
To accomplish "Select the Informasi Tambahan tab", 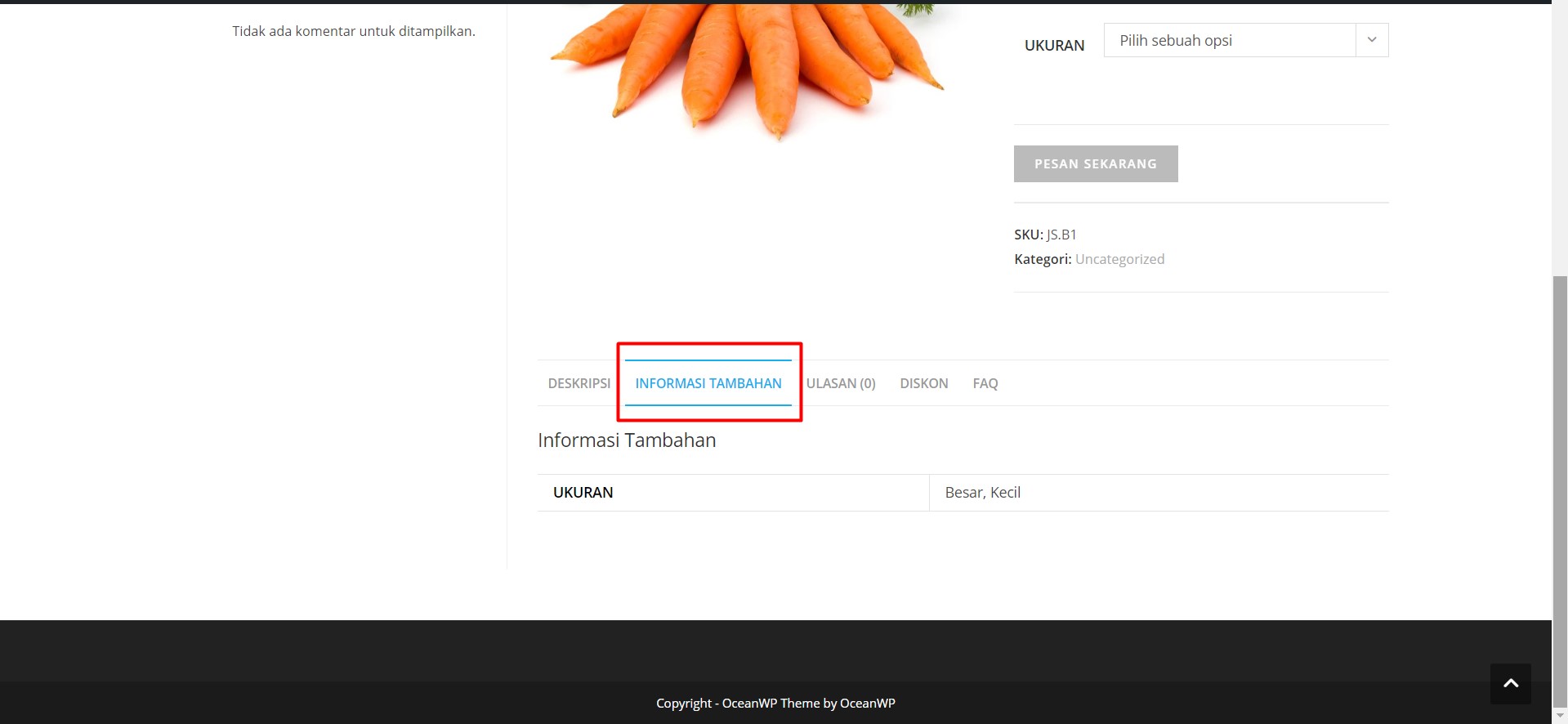I will tap(708, 383).
